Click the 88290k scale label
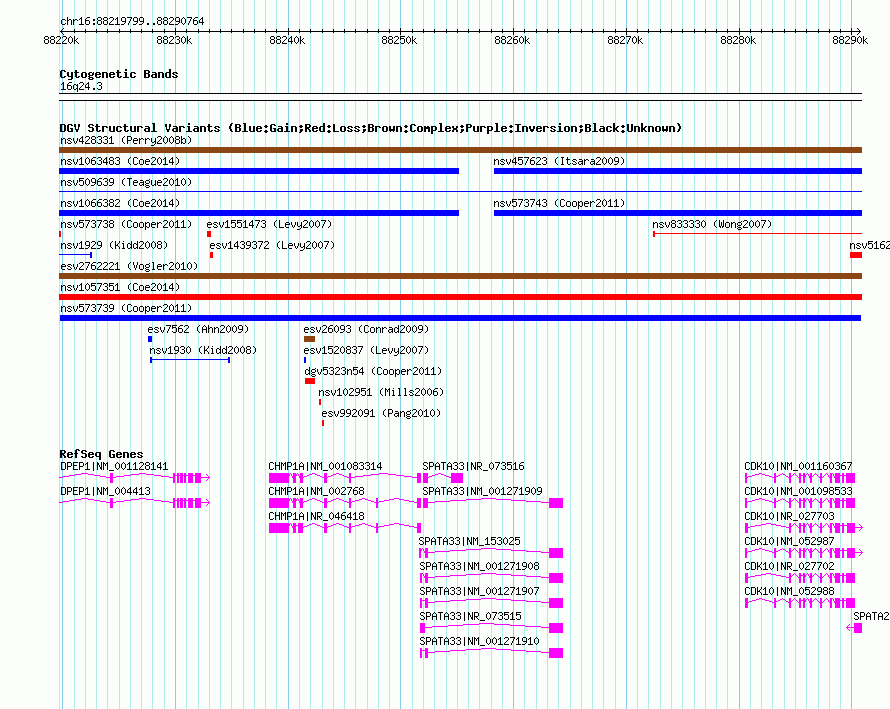Screen dimensions: 890x709 click(850, 40)
